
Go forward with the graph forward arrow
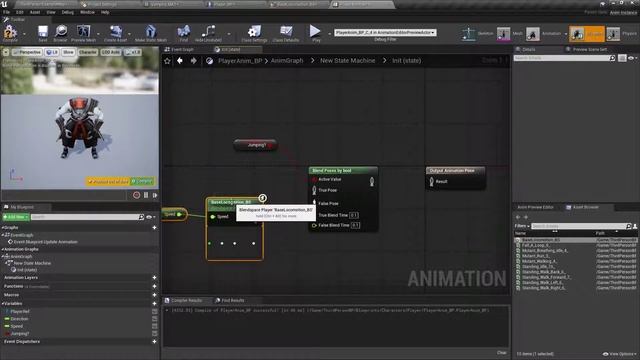(x=193, y=61)
